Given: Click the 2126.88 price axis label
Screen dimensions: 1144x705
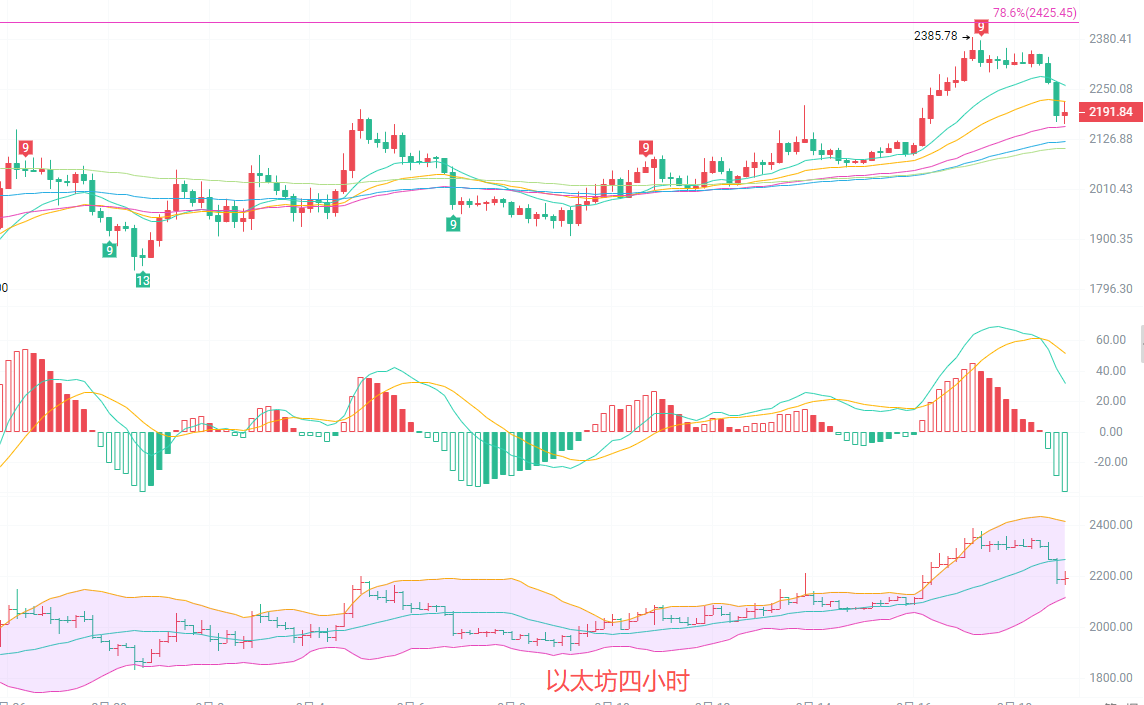Looking at the screenshot, I should tap(1111, 138).
